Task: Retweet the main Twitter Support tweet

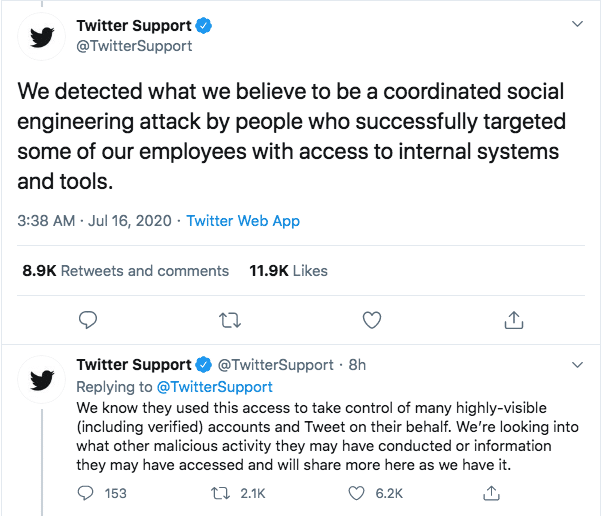Action: 230,320
